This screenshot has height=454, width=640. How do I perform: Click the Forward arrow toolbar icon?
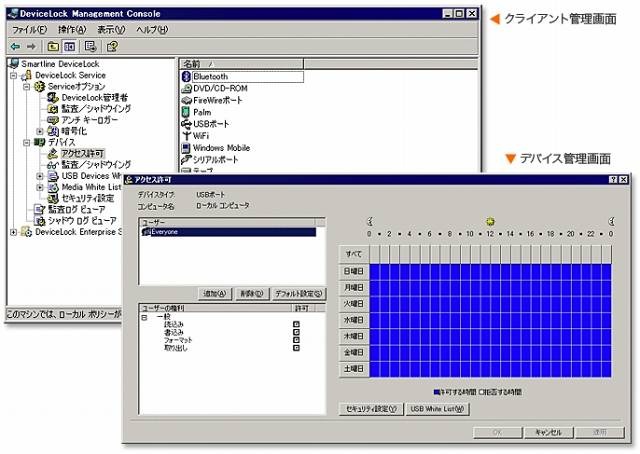[x=31, y=47]
